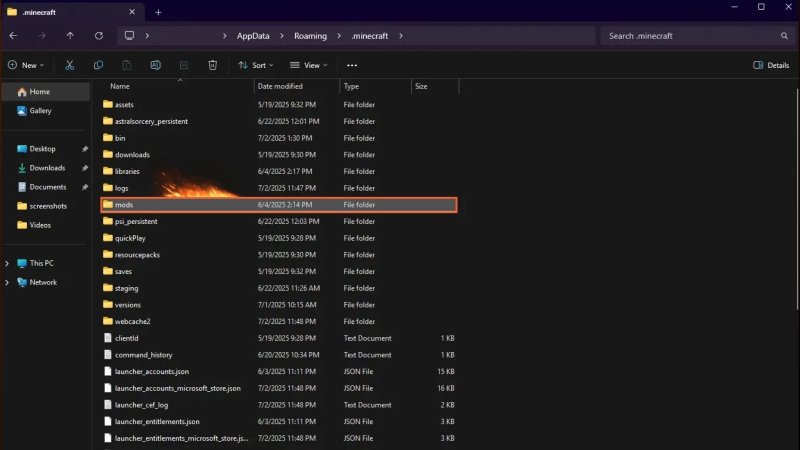Sort by the Name column header
The width and height of the screenshot is (800, 450).
pos(120,86)
